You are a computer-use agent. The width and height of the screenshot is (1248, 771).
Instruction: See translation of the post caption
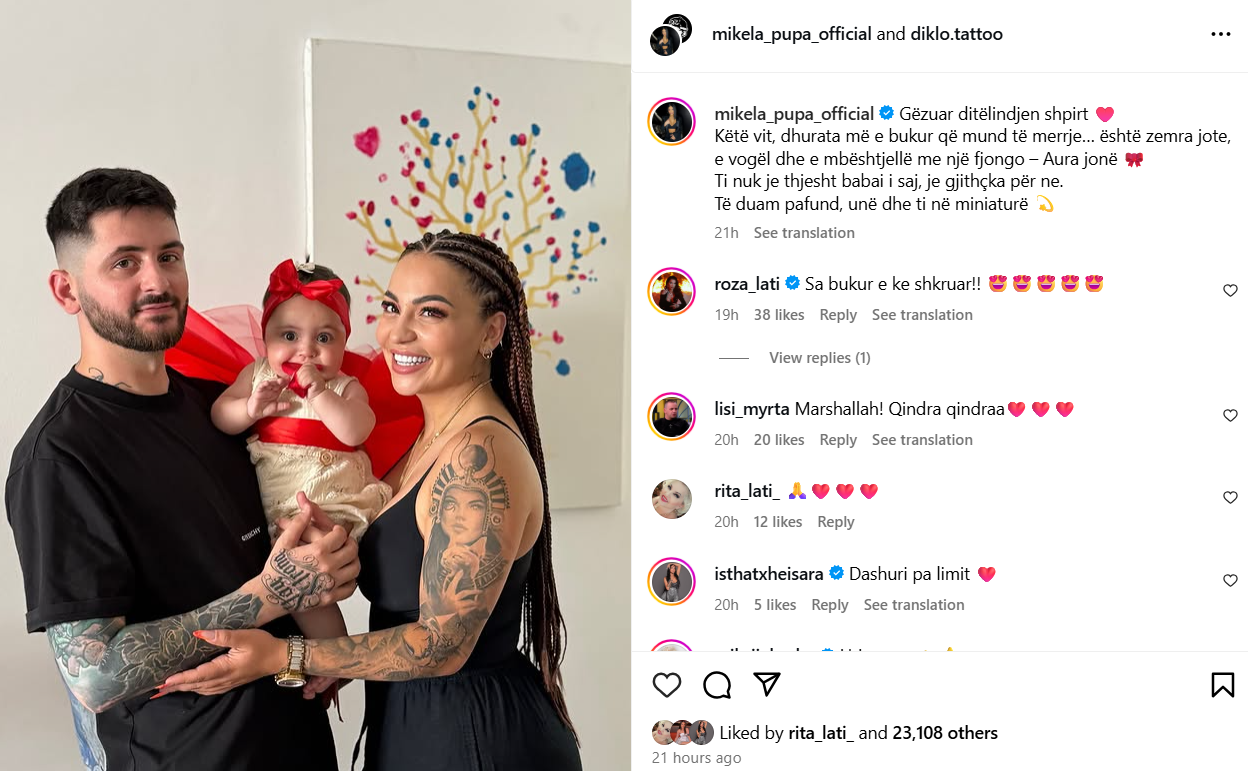(x=804, y=233)
